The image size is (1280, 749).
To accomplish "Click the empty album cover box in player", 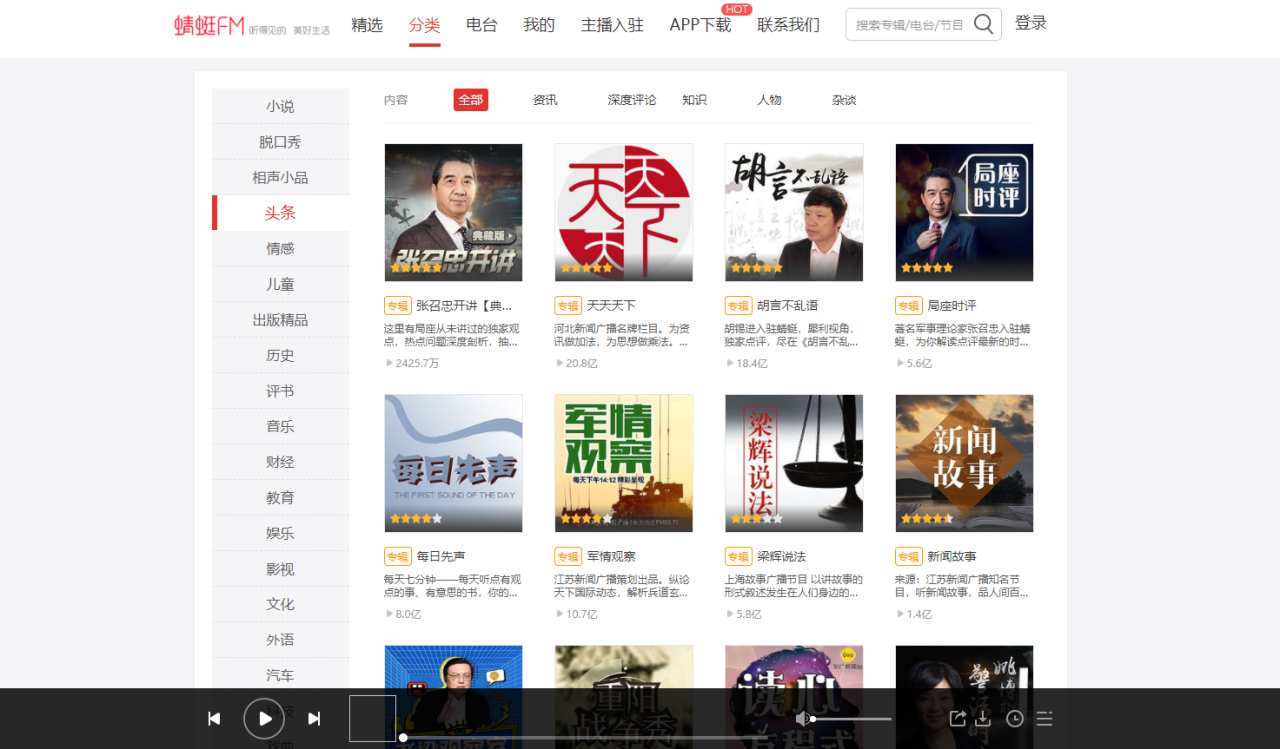I will (x=372, y=718).
